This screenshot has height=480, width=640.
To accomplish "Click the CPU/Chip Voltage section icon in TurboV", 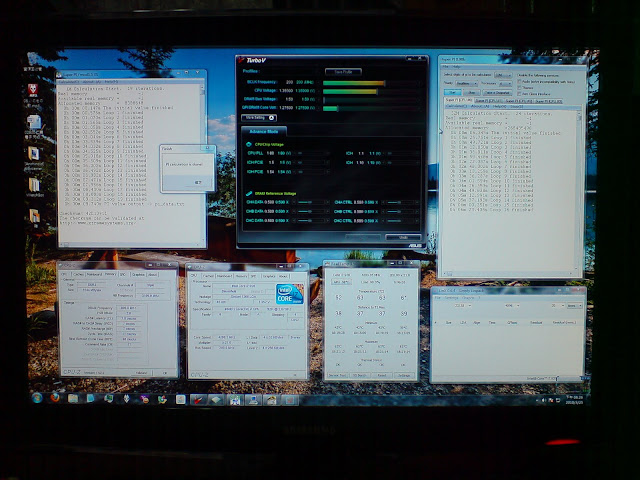I will (x=249, y=144).
